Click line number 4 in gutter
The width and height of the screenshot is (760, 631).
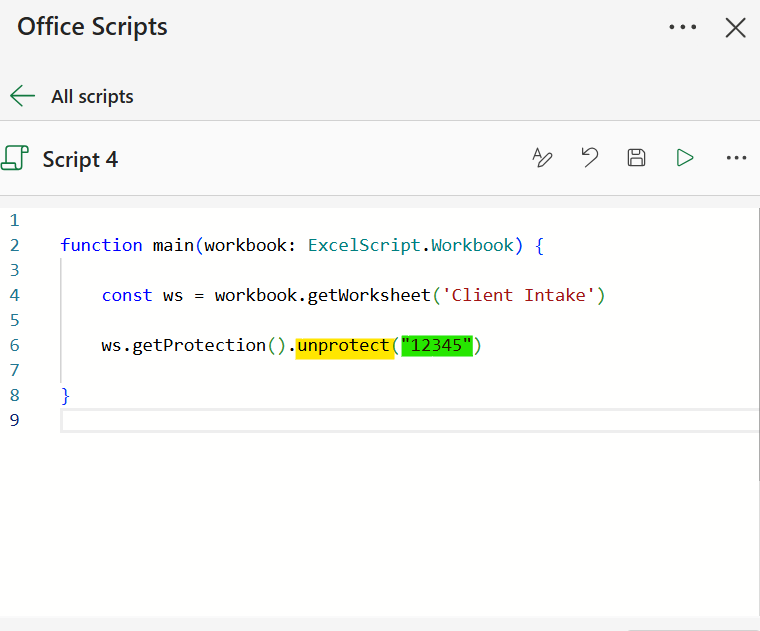(x=15, y=295)
